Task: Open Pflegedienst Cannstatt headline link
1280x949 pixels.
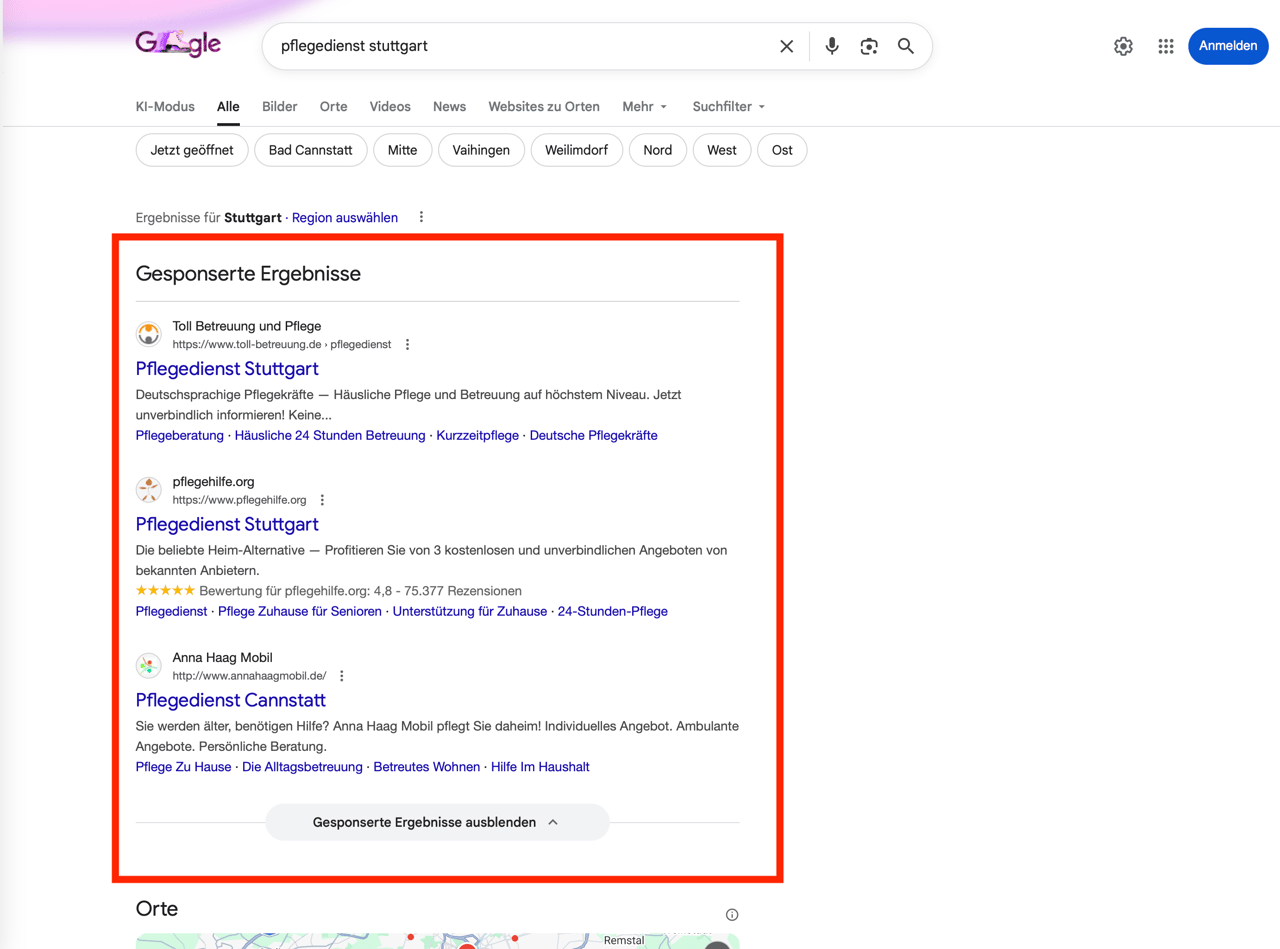Action: tap(231, 701)
